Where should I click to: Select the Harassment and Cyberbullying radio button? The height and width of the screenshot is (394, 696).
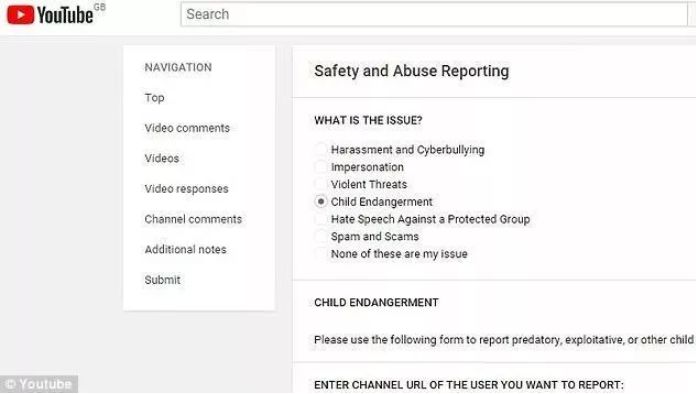[x=320, y=150]
